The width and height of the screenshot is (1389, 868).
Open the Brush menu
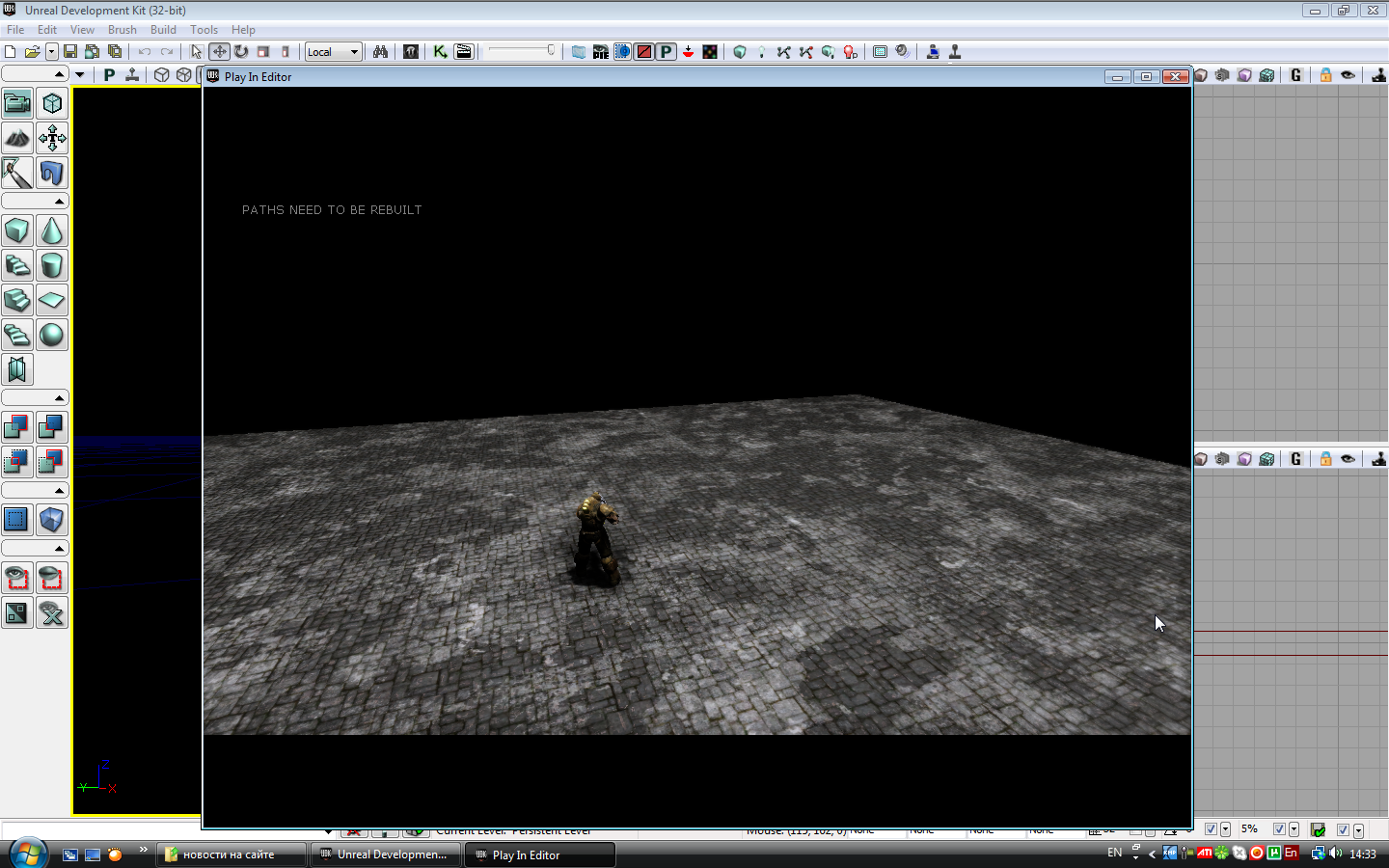[123, 30]
